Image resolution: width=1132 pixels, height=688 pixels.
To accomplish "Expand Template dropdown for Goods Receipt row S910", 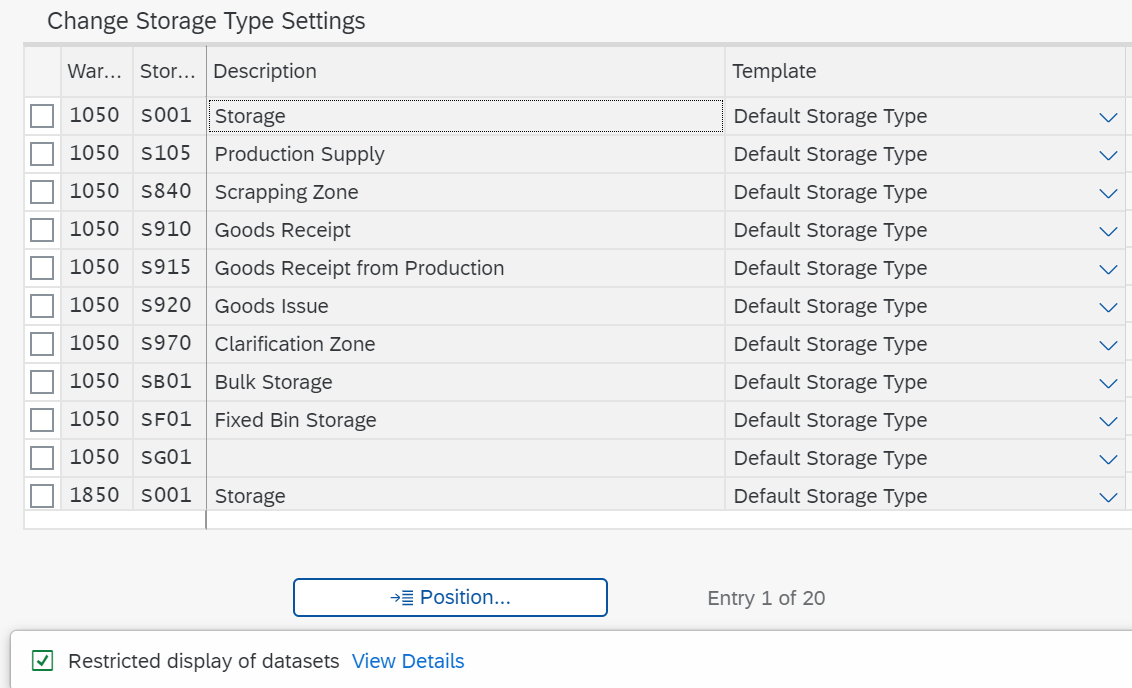I will click(1108, 231).
